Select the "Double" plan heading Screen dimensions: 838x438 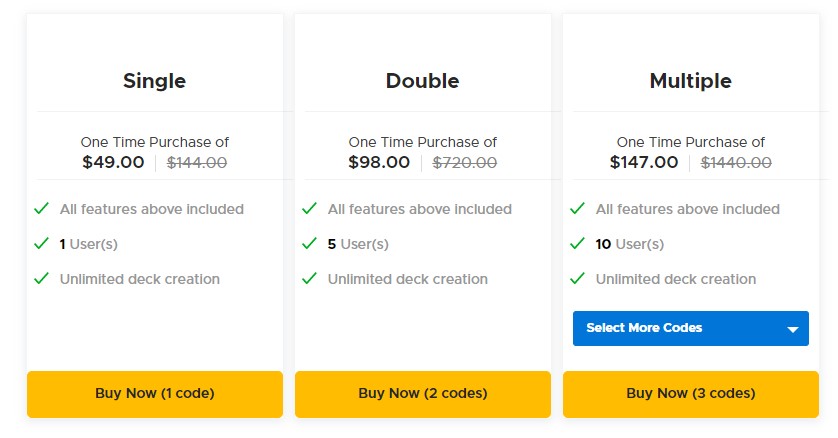coord(422,81)
